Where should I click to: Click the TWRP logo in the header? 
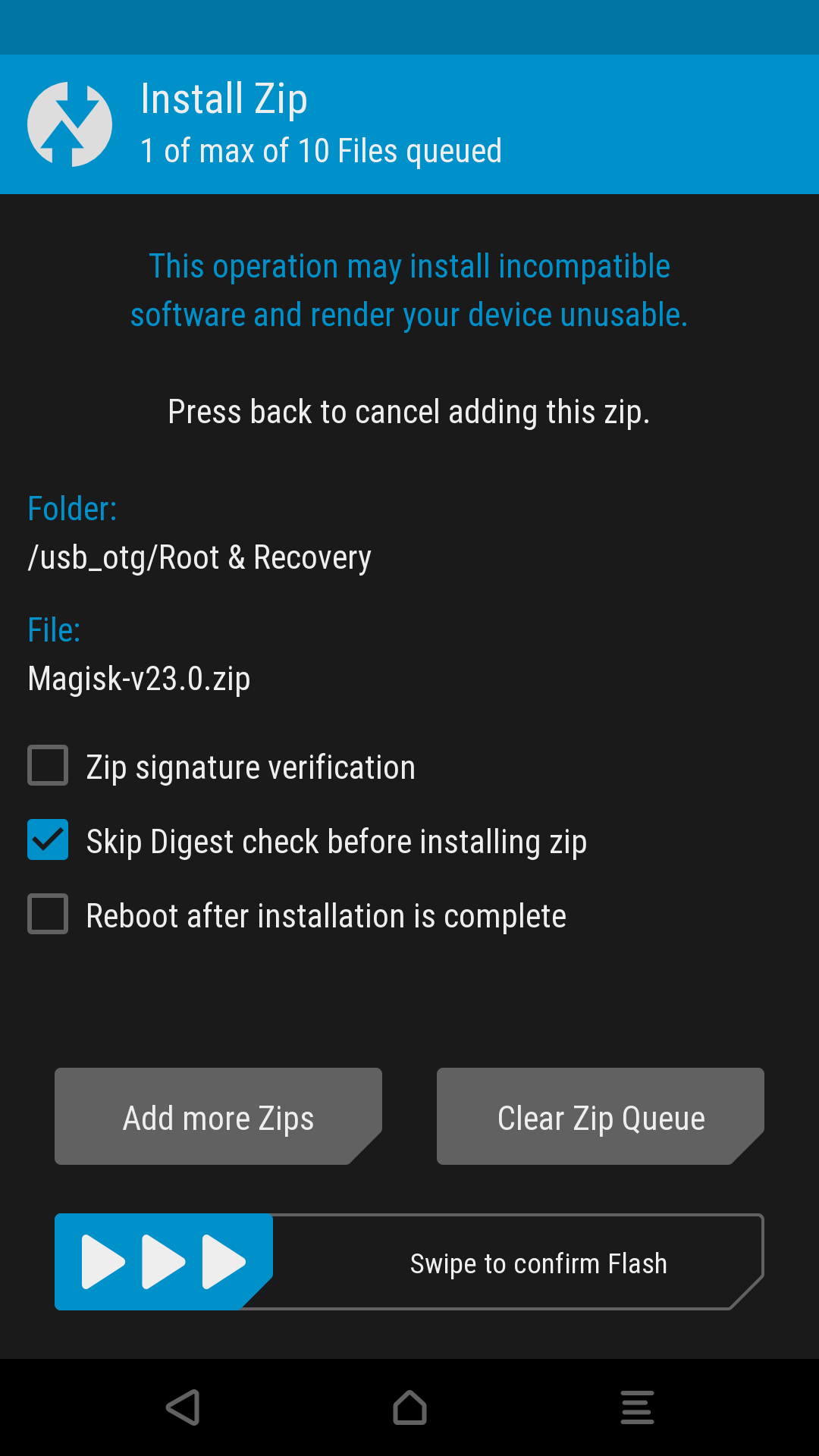(x=70, y=124)
